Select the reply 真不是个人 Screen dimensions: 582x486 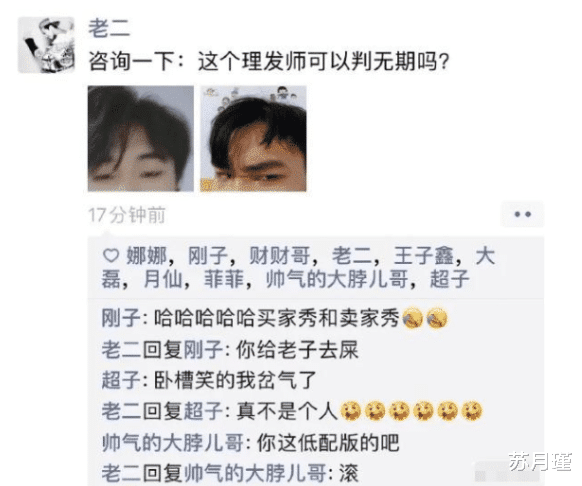pos(286,411)
